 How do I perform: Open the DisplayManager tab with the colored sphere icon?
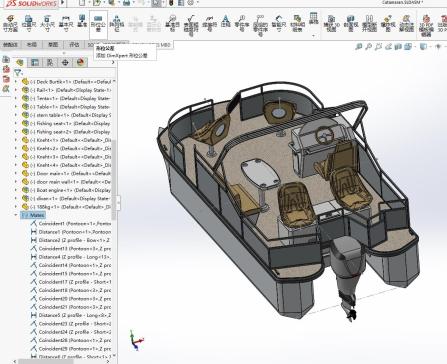coord(80,62)
